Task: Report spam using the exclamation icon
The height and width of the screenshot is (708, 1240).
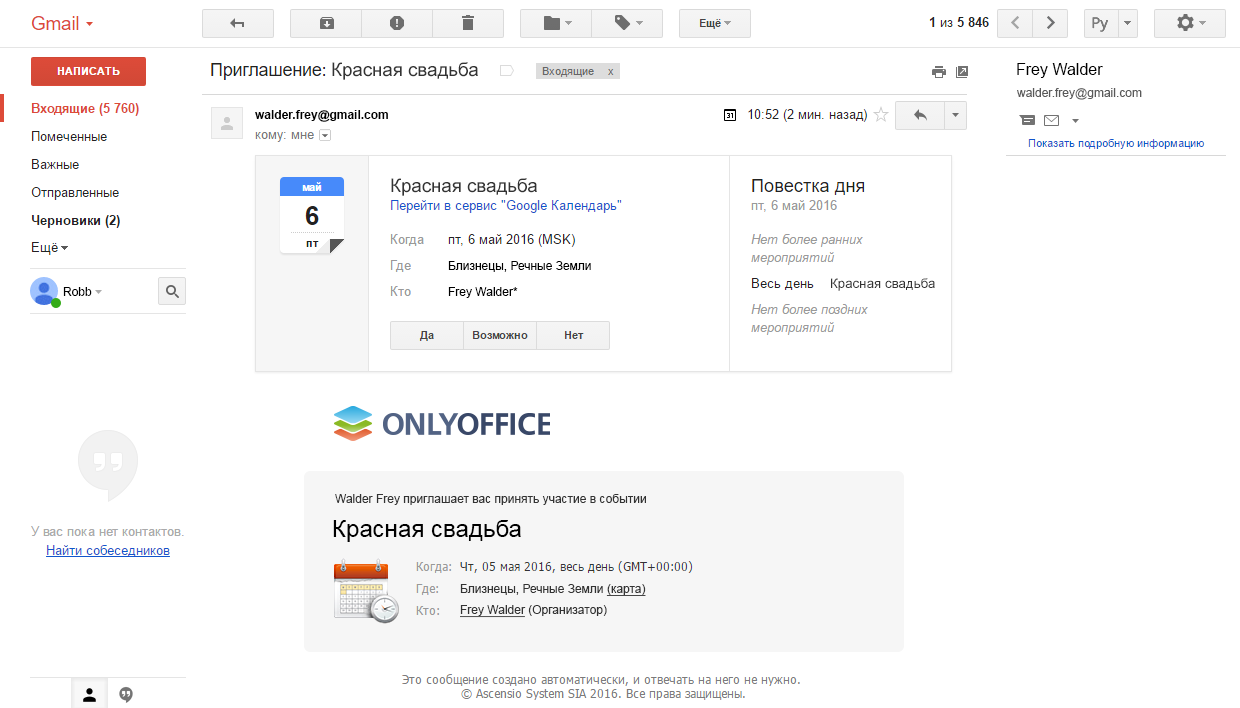Action: 397,23
